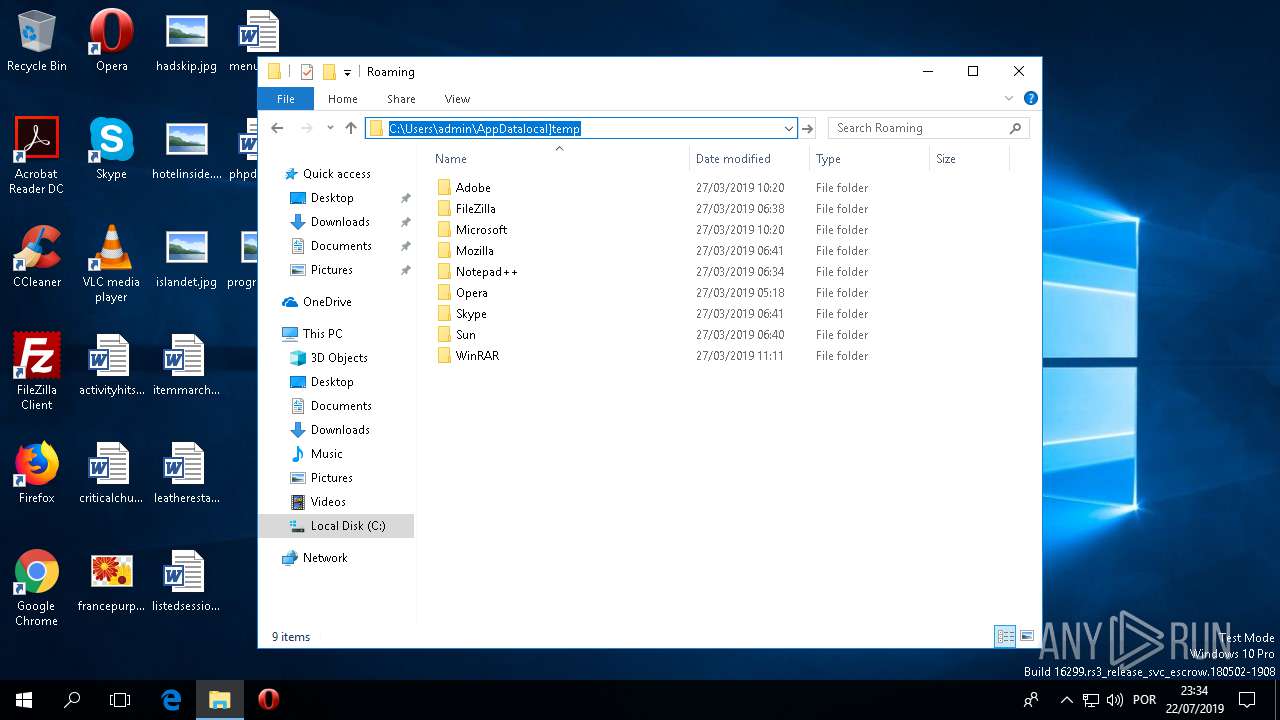Open the View ribbon tab

[457, 99]
